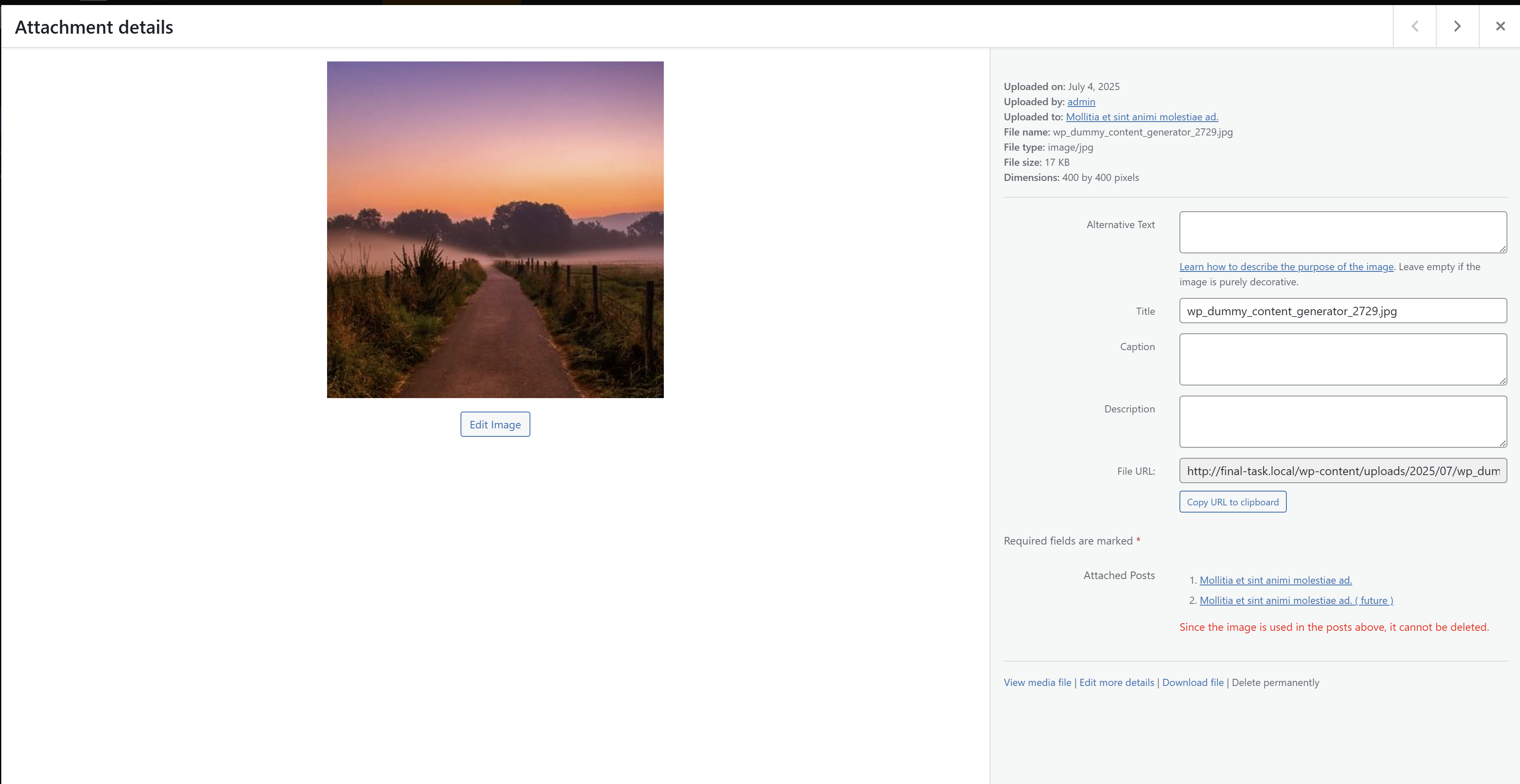
Task: Open first attached post link
Action: 1275,580
